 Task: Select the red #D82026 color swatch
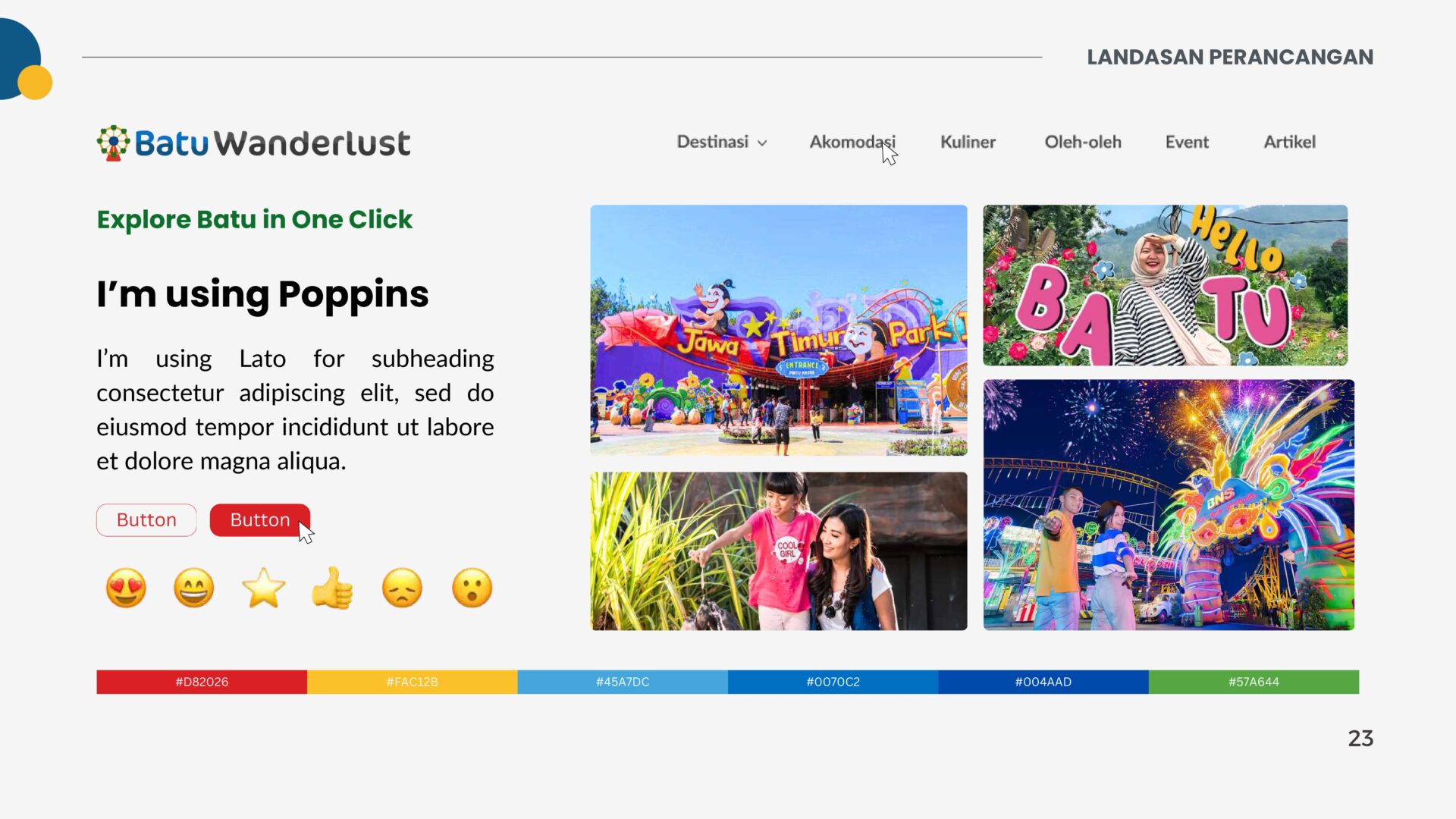[202, 682]
